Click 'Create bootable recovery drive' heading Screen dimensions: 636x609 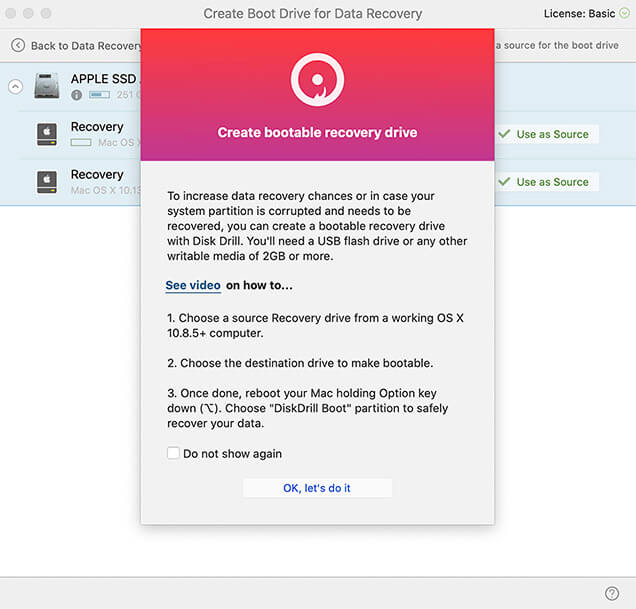[x=317, y=133]
